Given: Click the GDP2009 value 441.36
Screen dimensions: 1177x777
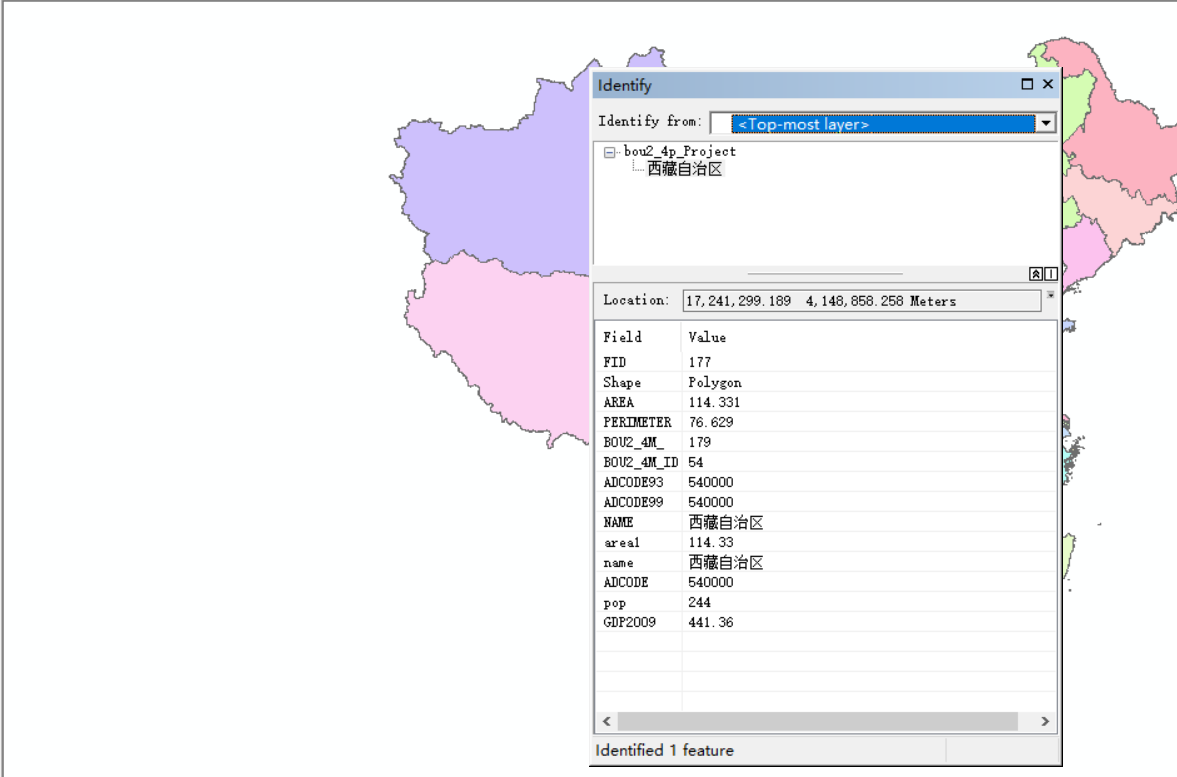Looking at the screenshot, I should 710,621.
